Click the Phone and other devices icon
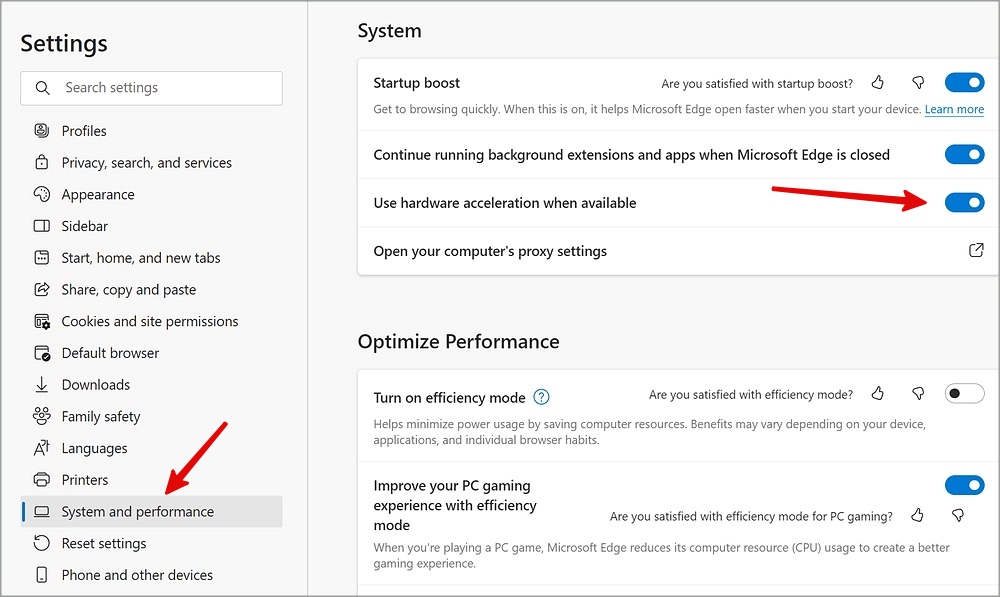The height and width of the screenshot is (597, 1000). tap(41, 575)
